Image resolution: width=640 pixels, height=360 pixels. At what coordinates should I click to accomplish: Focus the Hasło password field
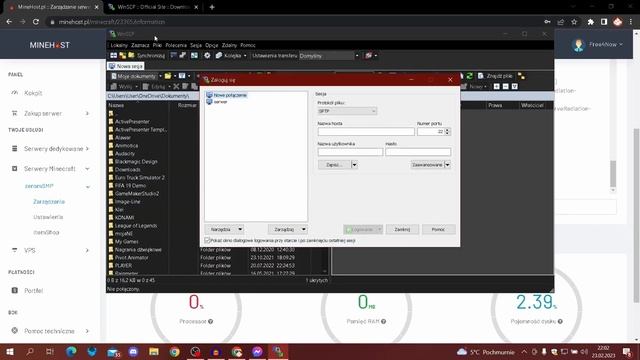418,152
